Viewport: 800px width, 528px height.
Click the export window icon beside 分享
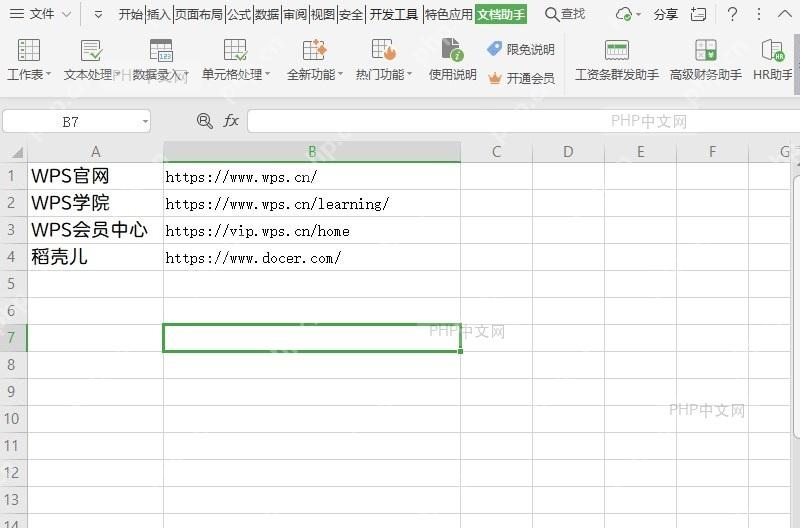point(698,14)
